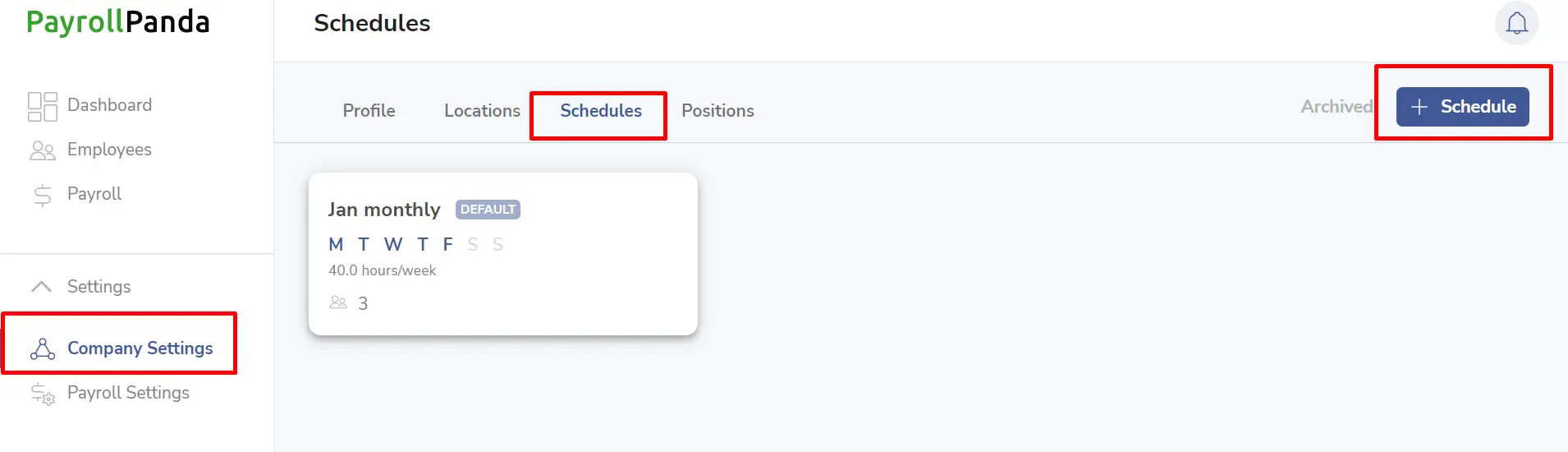Click the Payroll Settings gear icon

43,394
